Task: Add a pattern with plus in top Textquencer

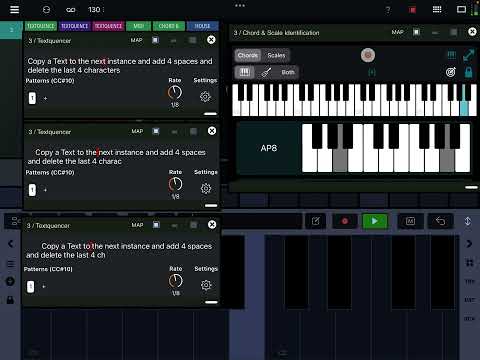Action: pos(45,98)
